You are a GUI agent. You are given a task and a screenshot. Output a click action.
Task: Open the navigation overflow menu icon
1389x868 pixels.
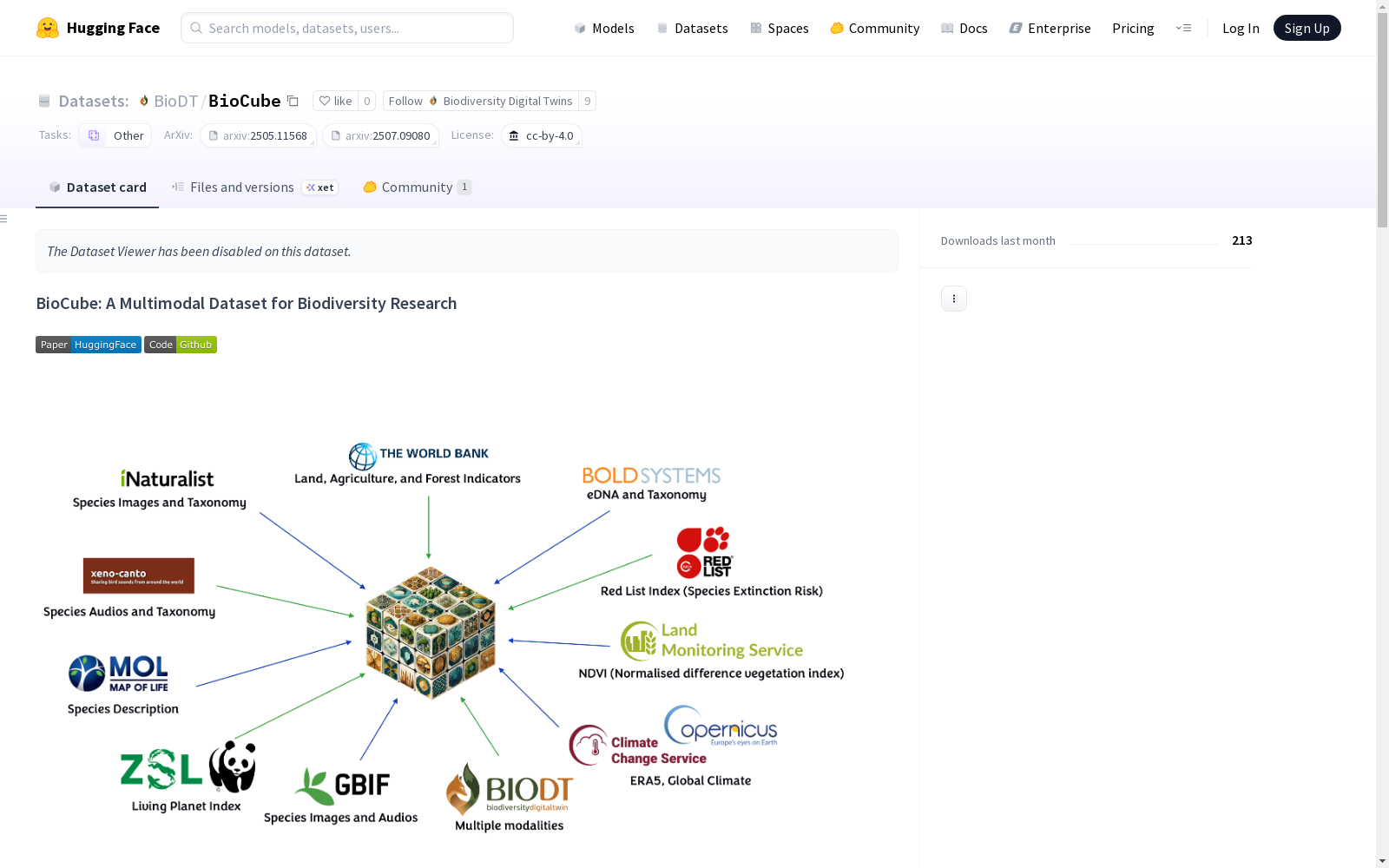coord(1183,28)
